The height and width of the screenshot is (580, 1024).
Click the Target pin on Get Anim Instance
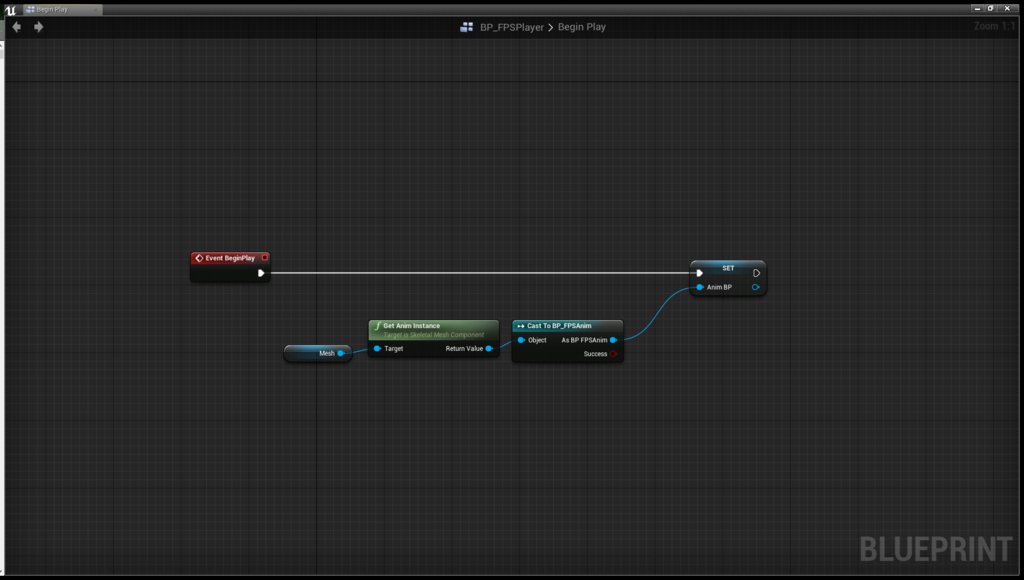pyautogui.click(x=377, y=349)
